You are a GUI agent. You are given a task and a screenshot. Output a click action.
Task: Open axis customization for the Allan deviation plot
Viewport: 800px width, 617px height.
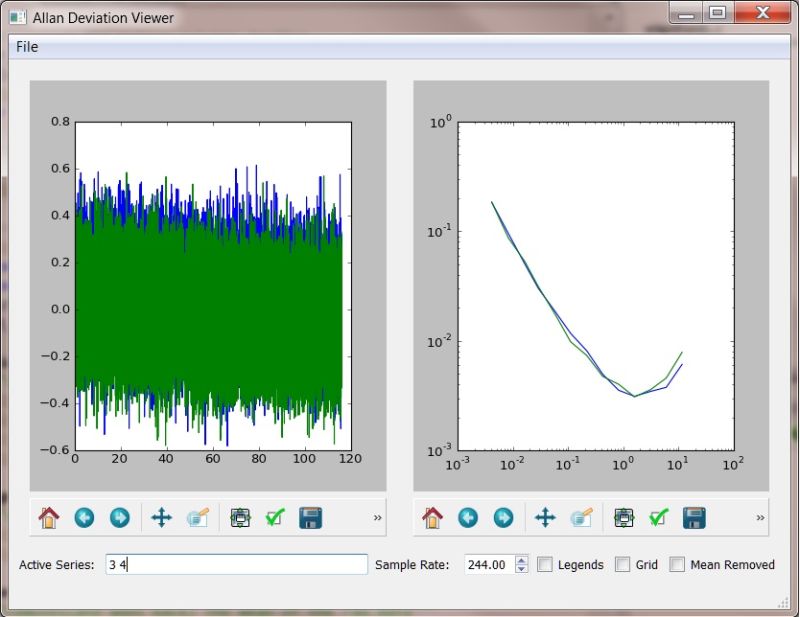point(658,517)
